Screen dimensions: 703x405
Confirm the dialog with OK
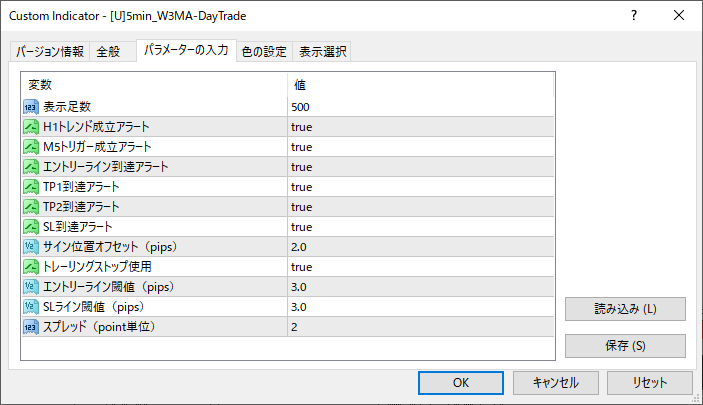(460, 382)
